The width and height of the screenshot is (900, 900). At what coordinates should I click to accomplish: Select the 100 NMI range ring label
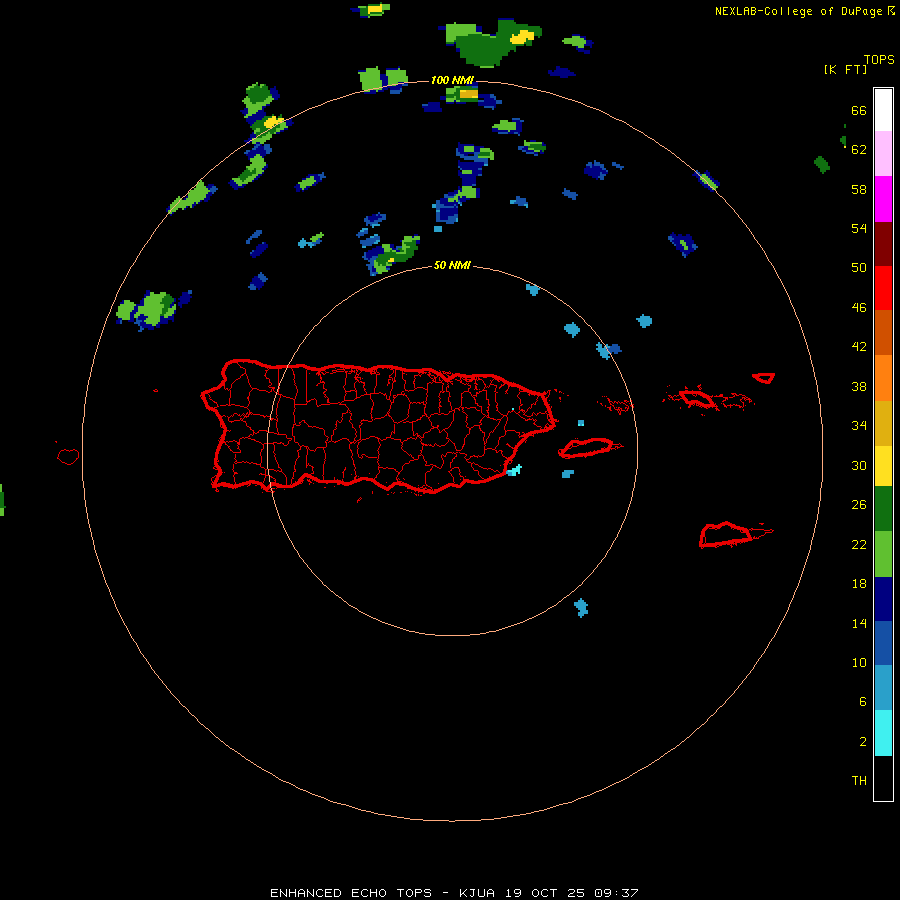(452, 80)
